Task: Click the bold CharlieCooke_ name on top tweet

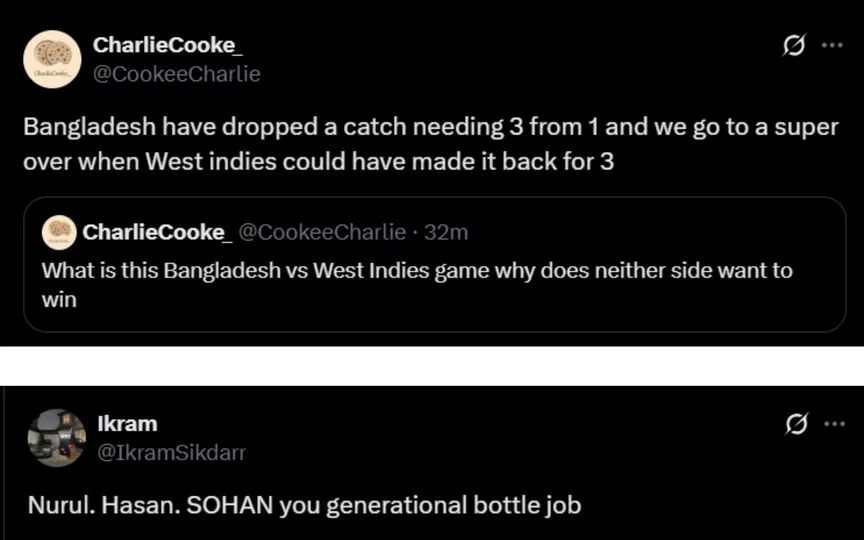Action: [159, 45]
